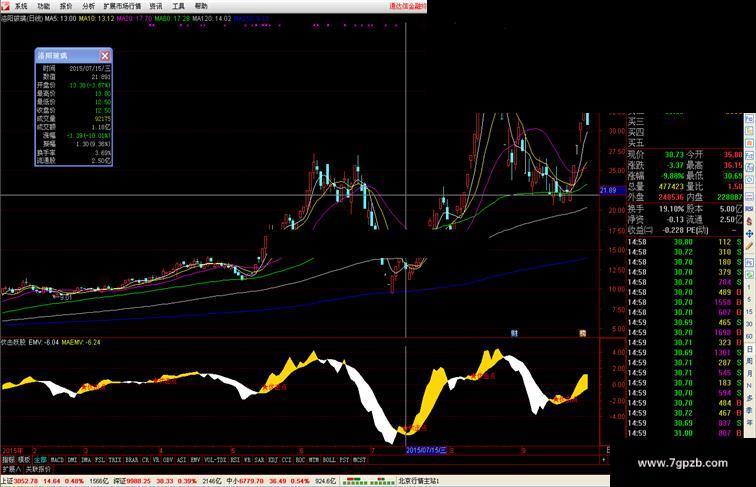The height and width of the screenshot is (487, 756).
Task: Open the 分析 menu
Action: coord(88,6)
